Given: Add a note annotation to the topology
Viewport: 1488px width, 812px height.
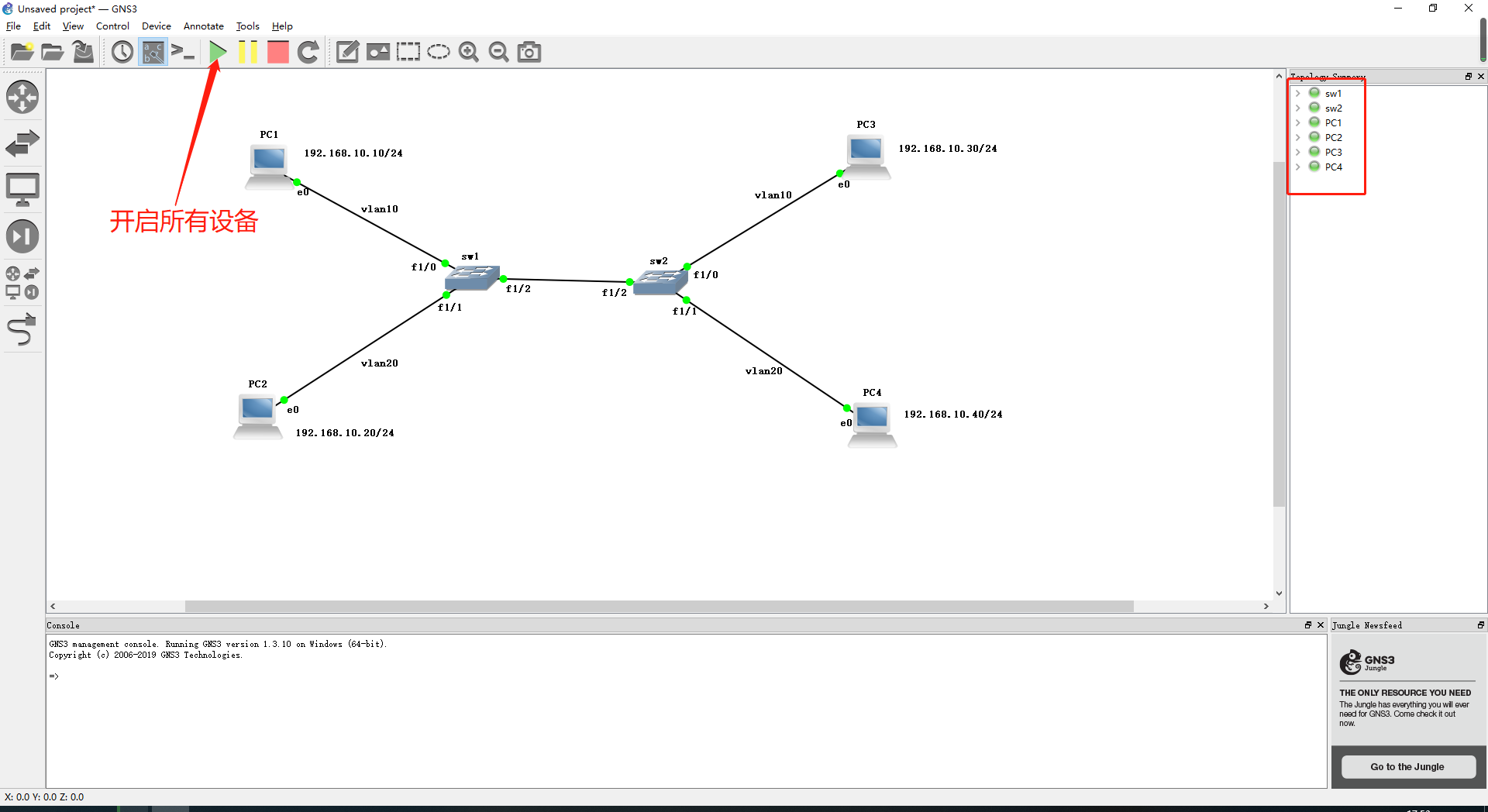Looking at the screenshot, I should coord(347,52).
